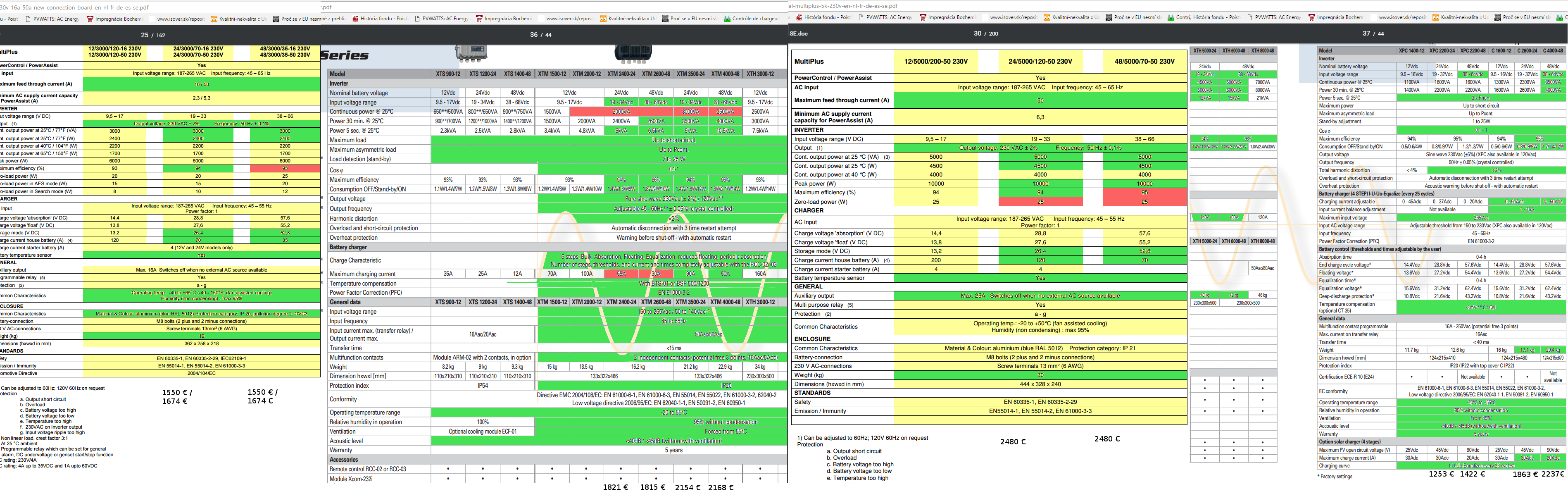Viewport: 1568px width, 496px height.
Task: Click page number field showing 30 of 200
Action: tap(977, 33)
